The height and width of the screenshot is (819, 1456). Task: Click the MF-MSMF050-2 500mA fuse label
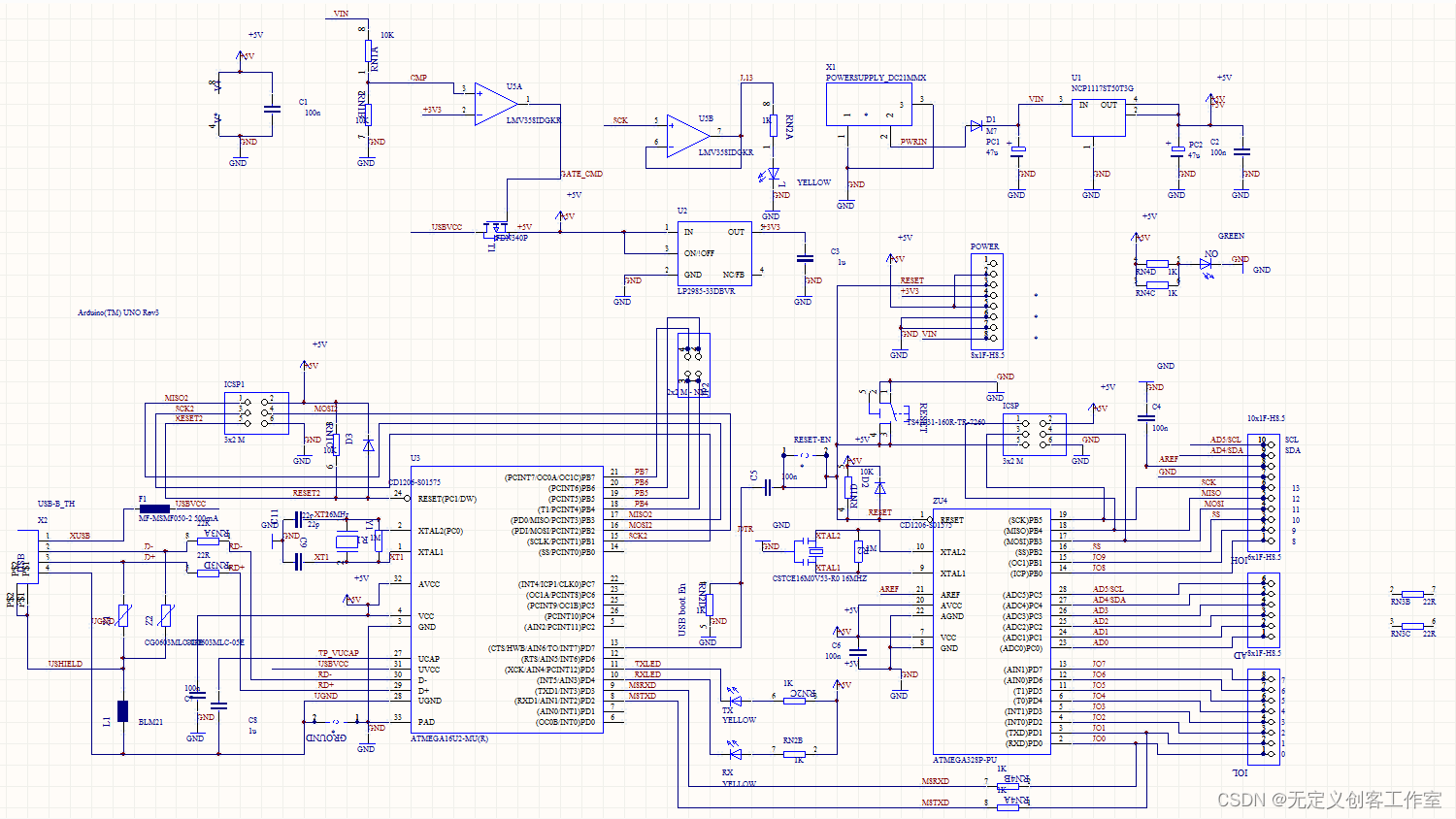179,518
